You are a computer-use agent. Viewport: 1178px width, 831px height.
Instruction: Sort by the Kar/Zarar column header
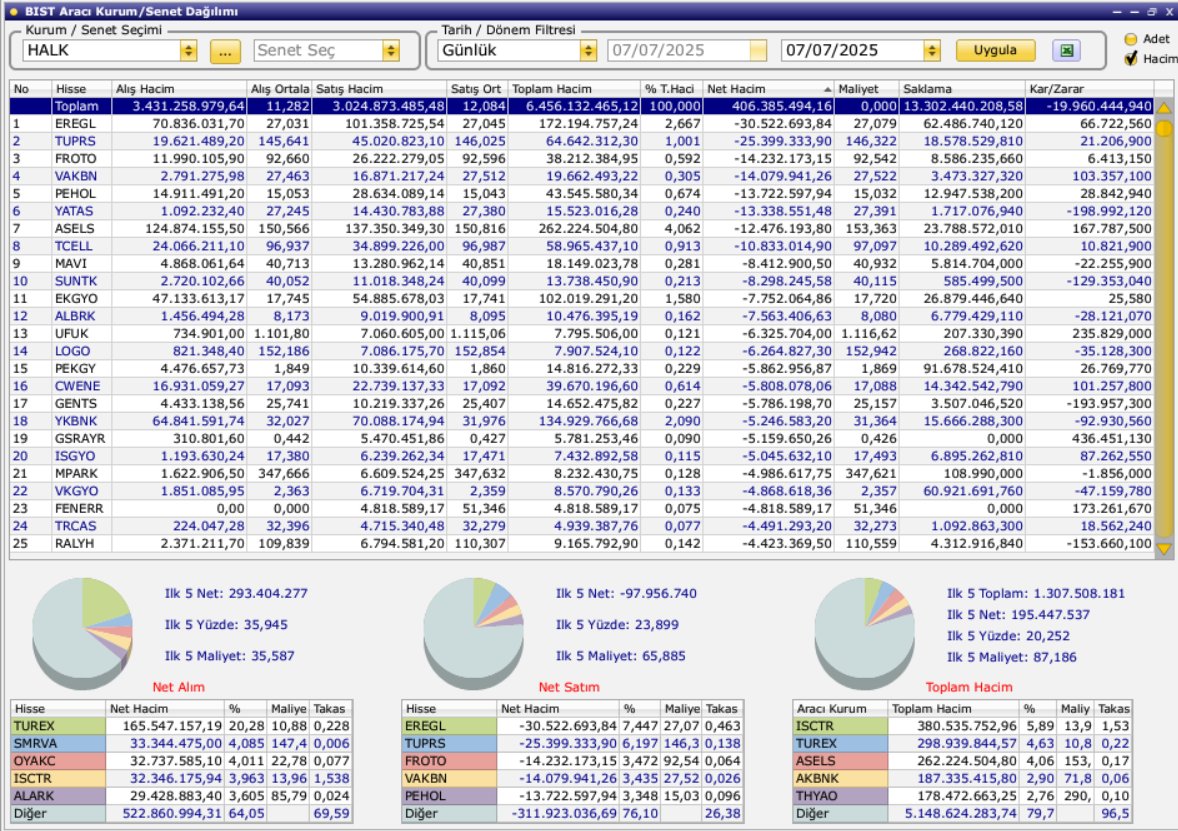coord(1089,89)
